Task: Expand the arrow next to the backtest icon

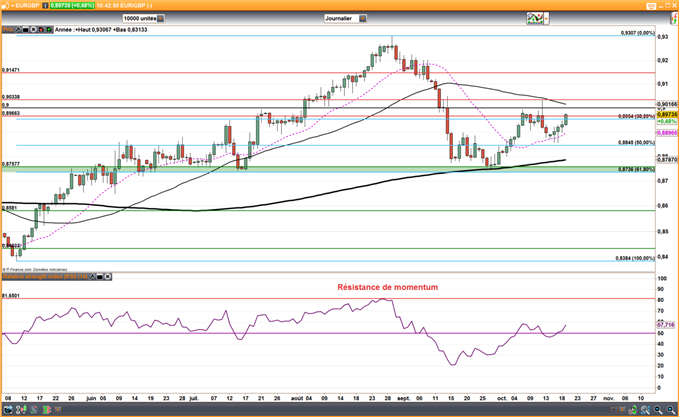Action: [x=546, y=19]
